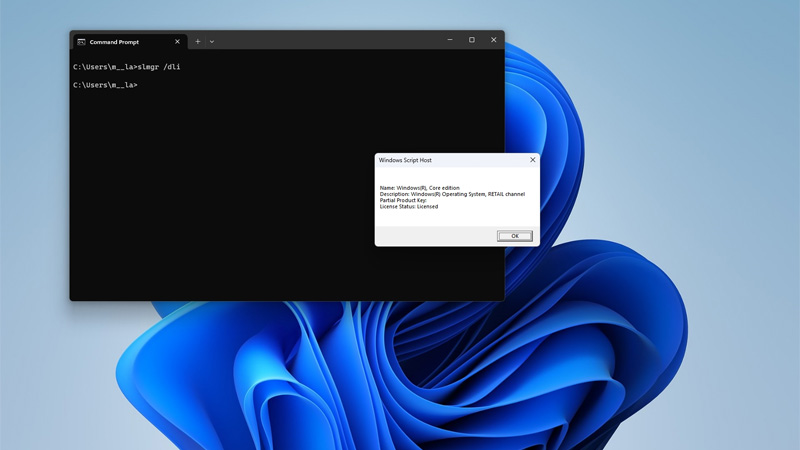The height and width of the screenshot is (450, 800).
Task: Expand the terminal profile dropdown arrow
Action: [x=212, y=41]
